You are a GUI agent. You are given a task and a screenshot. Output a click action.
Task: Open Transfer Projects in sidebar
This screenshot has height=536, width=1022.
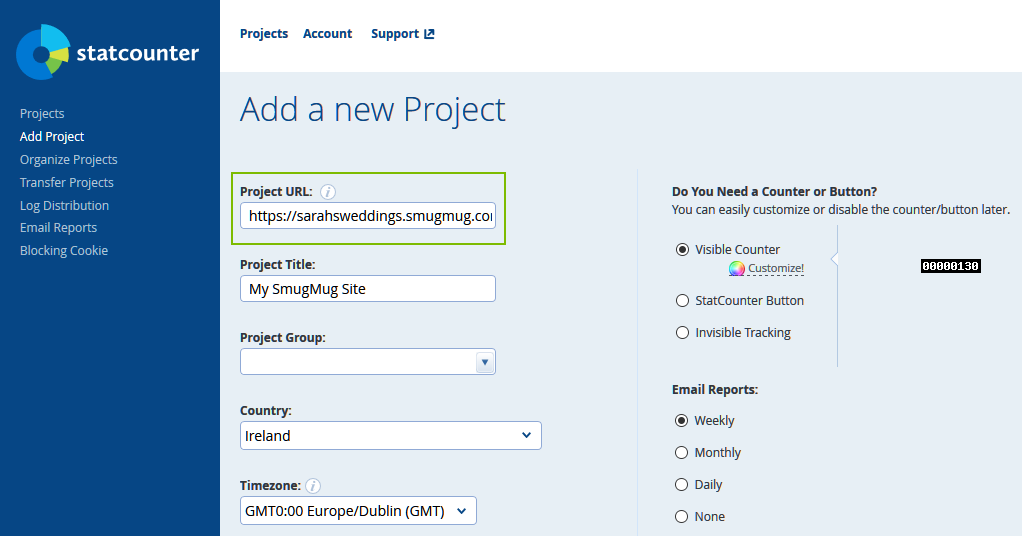tap(66, 183)
